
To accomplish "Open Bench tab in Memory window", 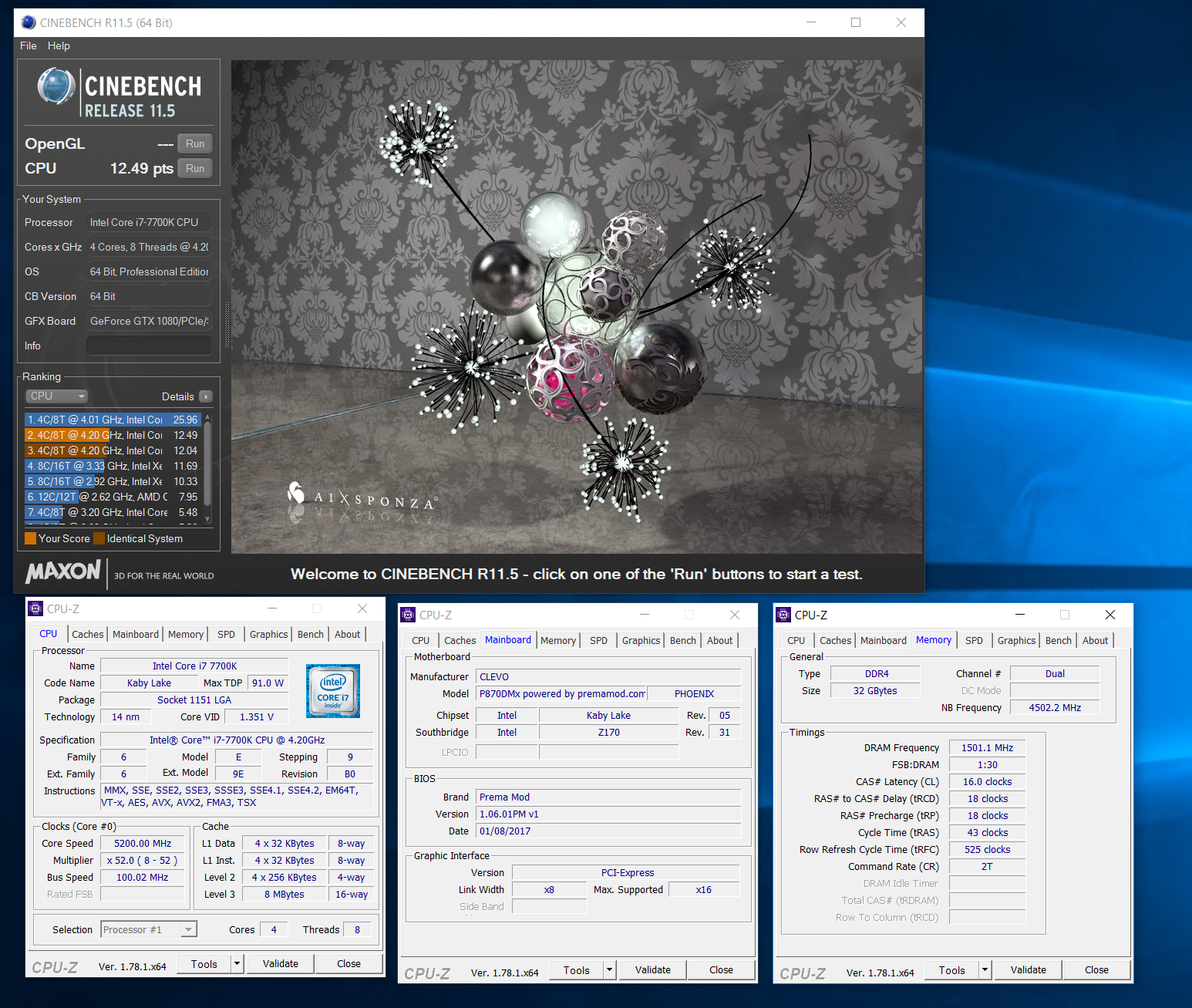I will tap(1059, 640).
